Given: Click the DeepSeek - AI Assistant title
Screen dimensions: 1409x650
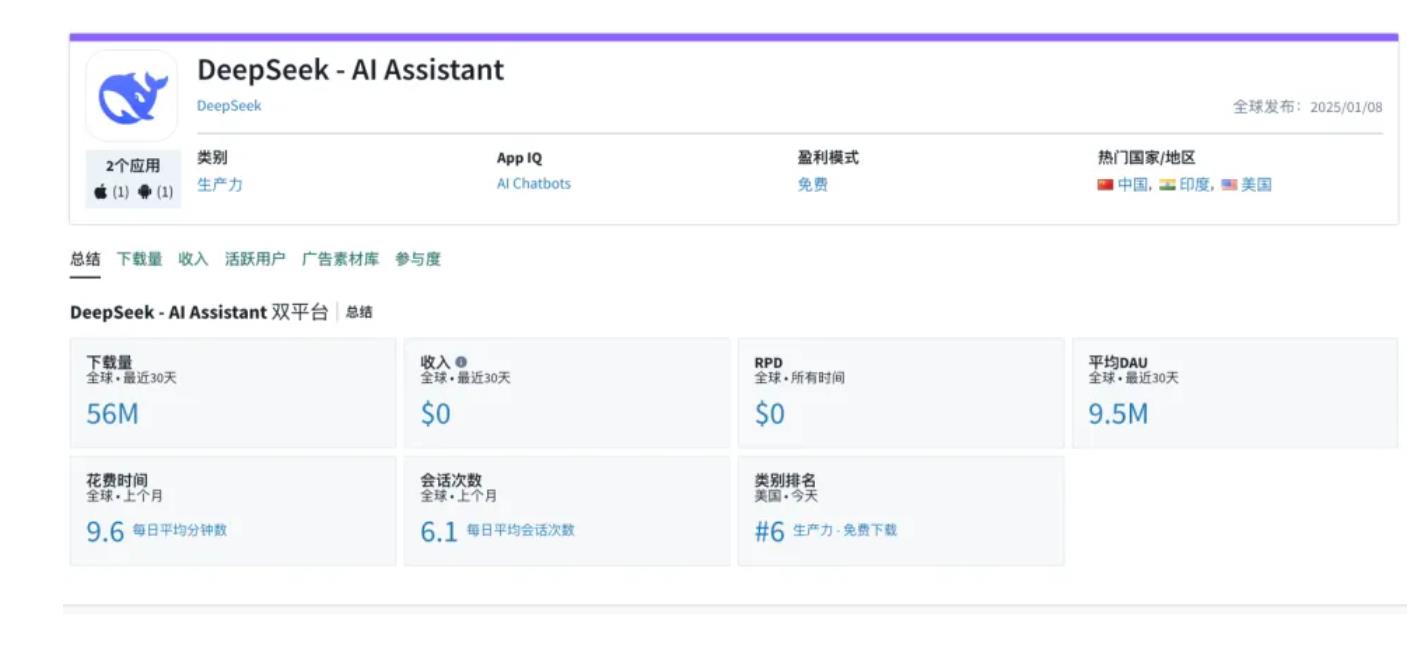Looking at the screenshot, I should point(351,70).
